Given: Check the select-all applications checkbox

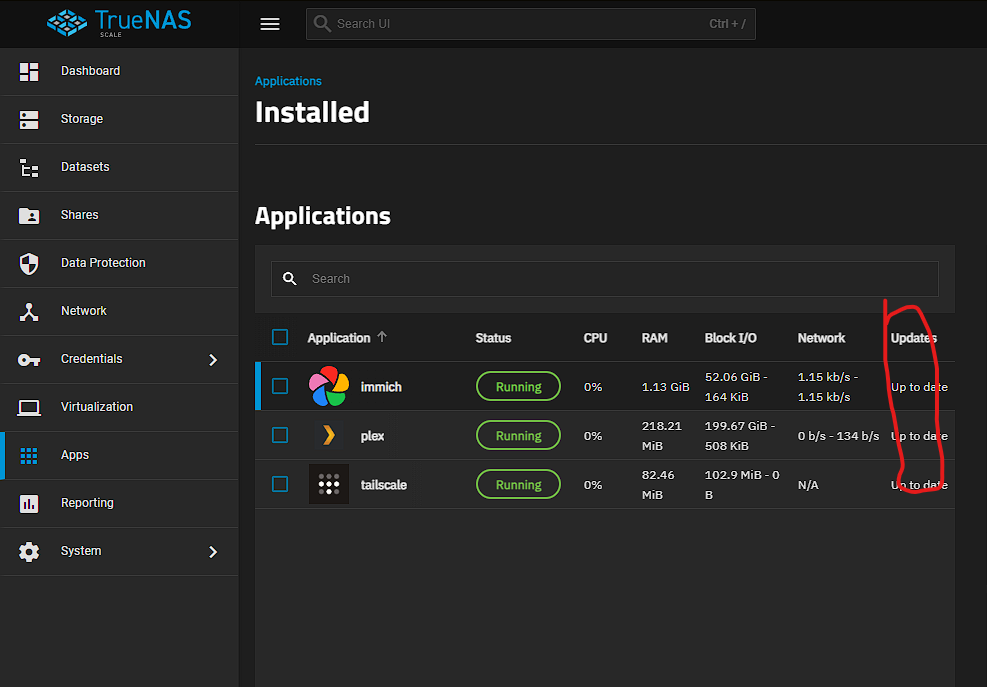Looking at the screenshot, I should [280, 337].
